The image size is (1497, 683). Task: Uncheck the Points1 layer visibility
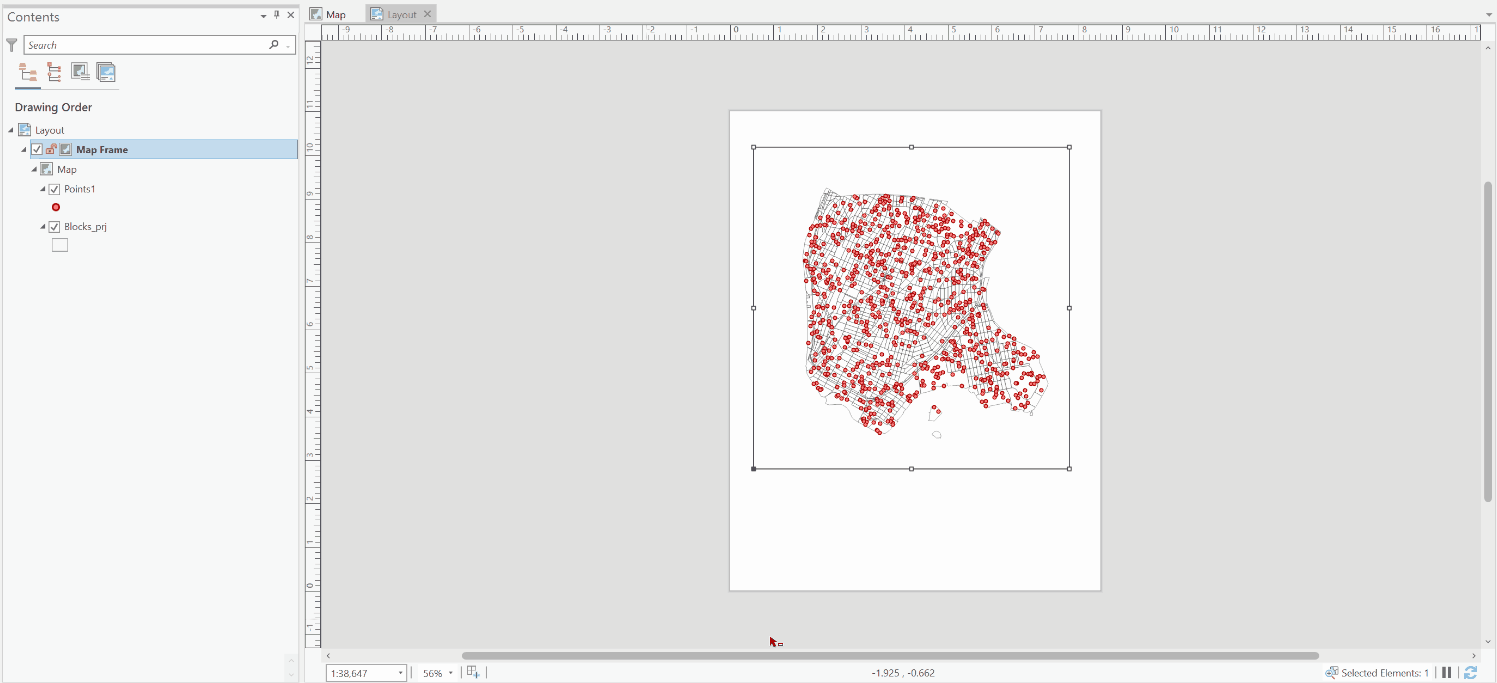54,188
